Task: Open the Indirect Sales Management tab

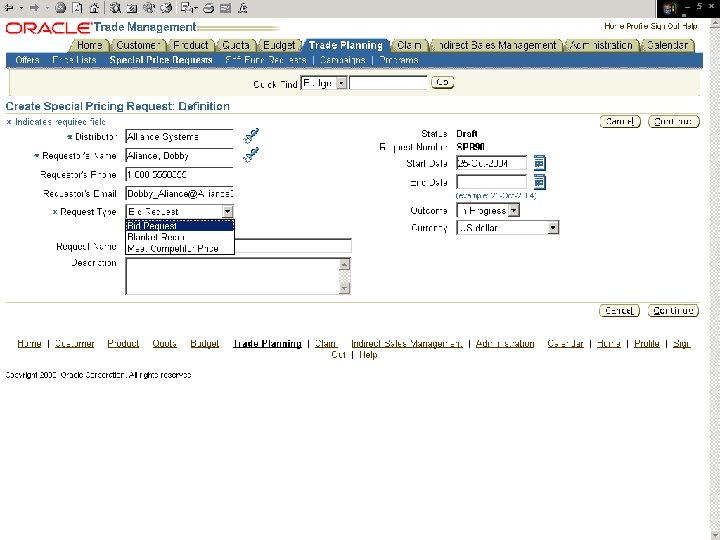Action: [497, 45]
